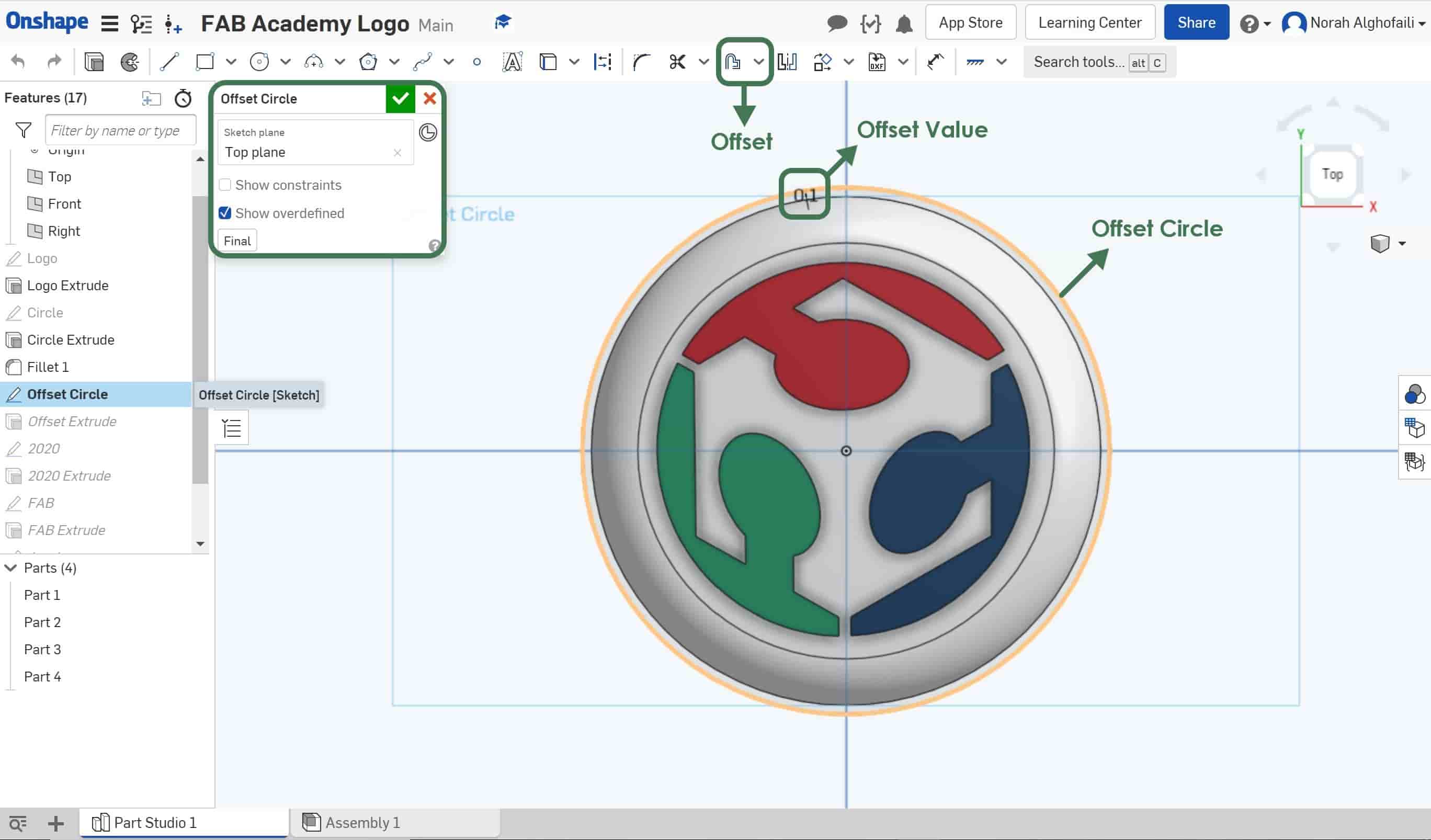The height and width of the screenshot is (840, 1431).
Task: Select the Offset tool
Action: point(733,61)
